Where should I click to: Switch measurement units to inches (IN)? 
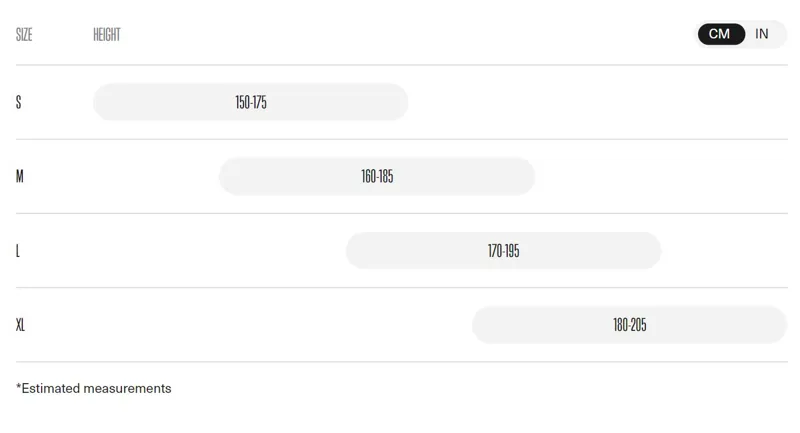coord(762,34)
